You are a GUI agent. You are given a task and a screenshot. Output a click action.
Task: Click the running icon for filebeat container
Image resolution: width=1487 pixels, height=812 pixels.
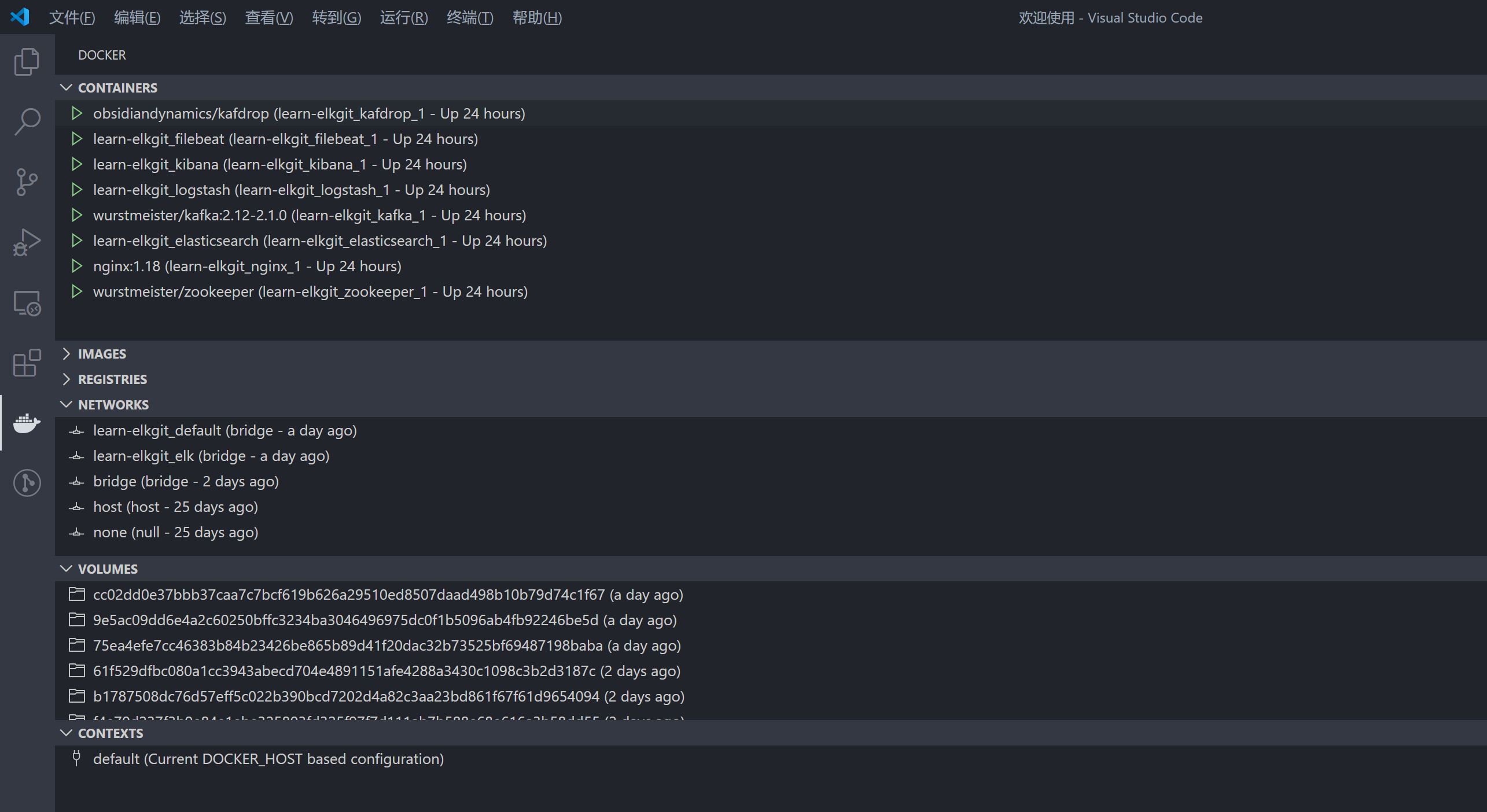tap(76, 139)
